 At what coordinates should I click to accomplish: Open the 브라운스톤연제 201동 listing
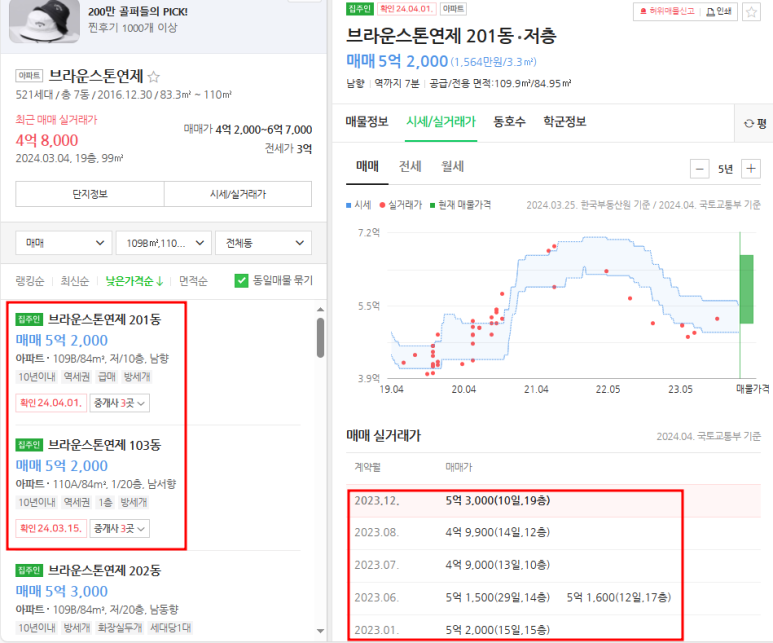(105, 320)
